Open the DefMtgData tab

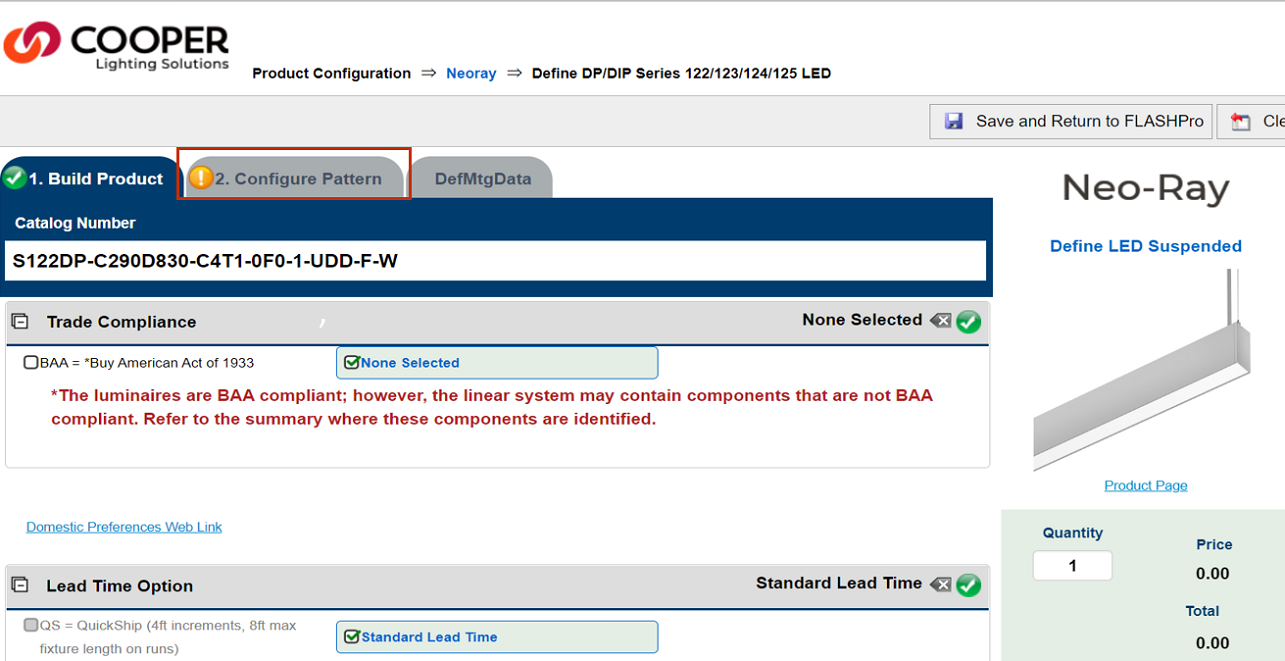482,178
